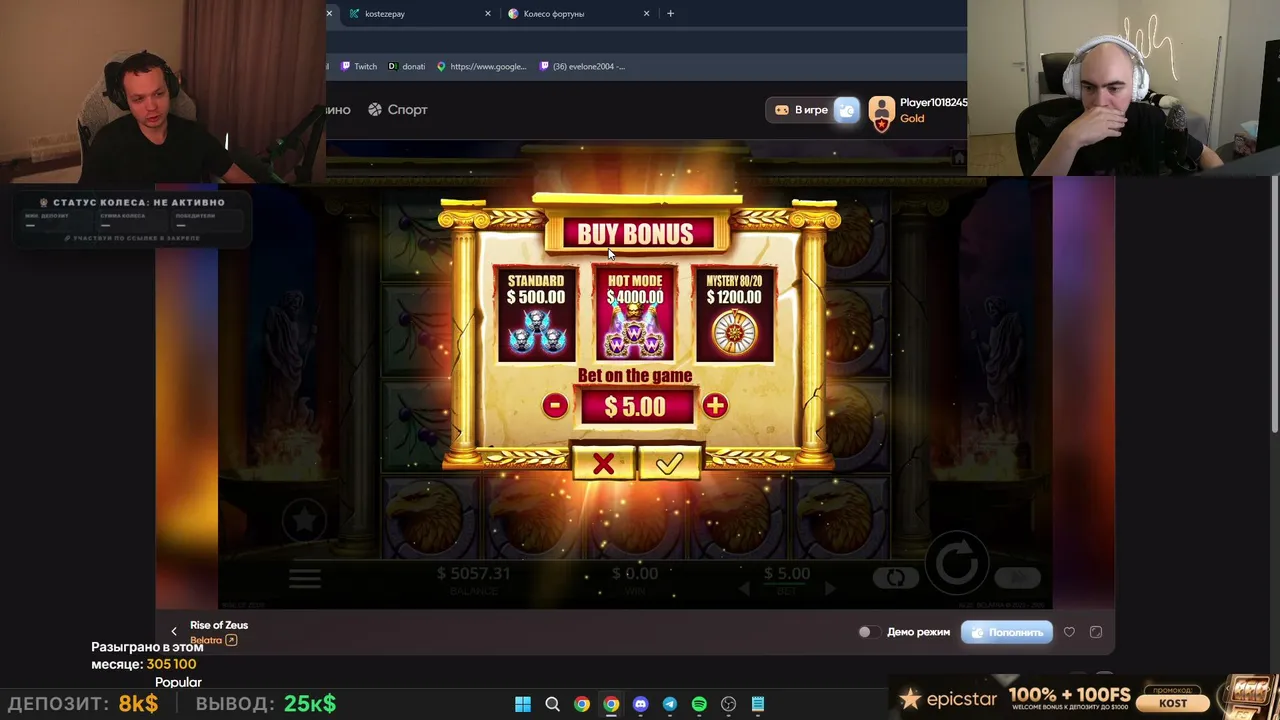This screenshot has width=1280, height=720.
Task: Open Spotify from the taskbar
Action: [699, 704]
